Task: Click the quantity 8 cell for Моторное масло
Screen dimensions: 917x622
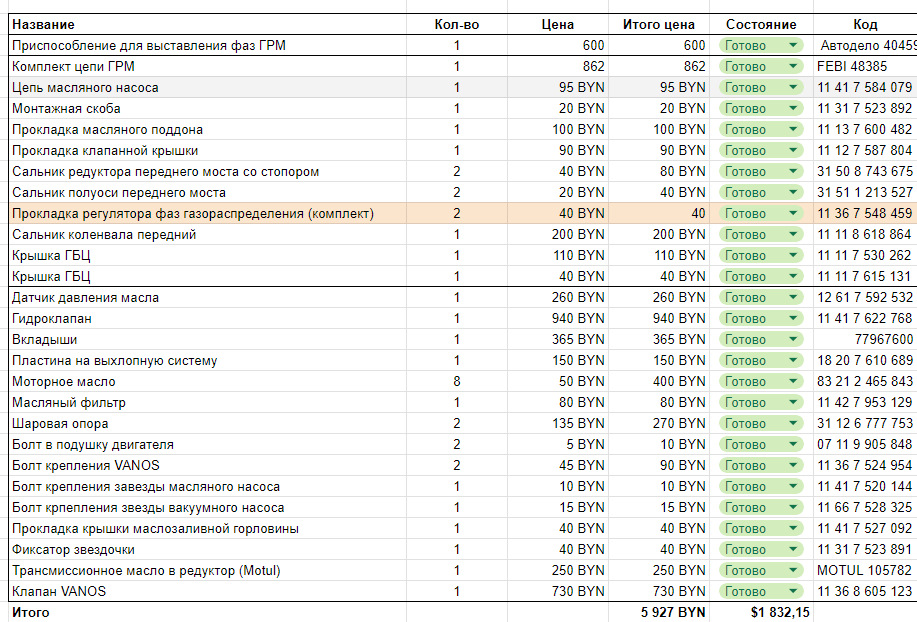Action: pos(456,381)
